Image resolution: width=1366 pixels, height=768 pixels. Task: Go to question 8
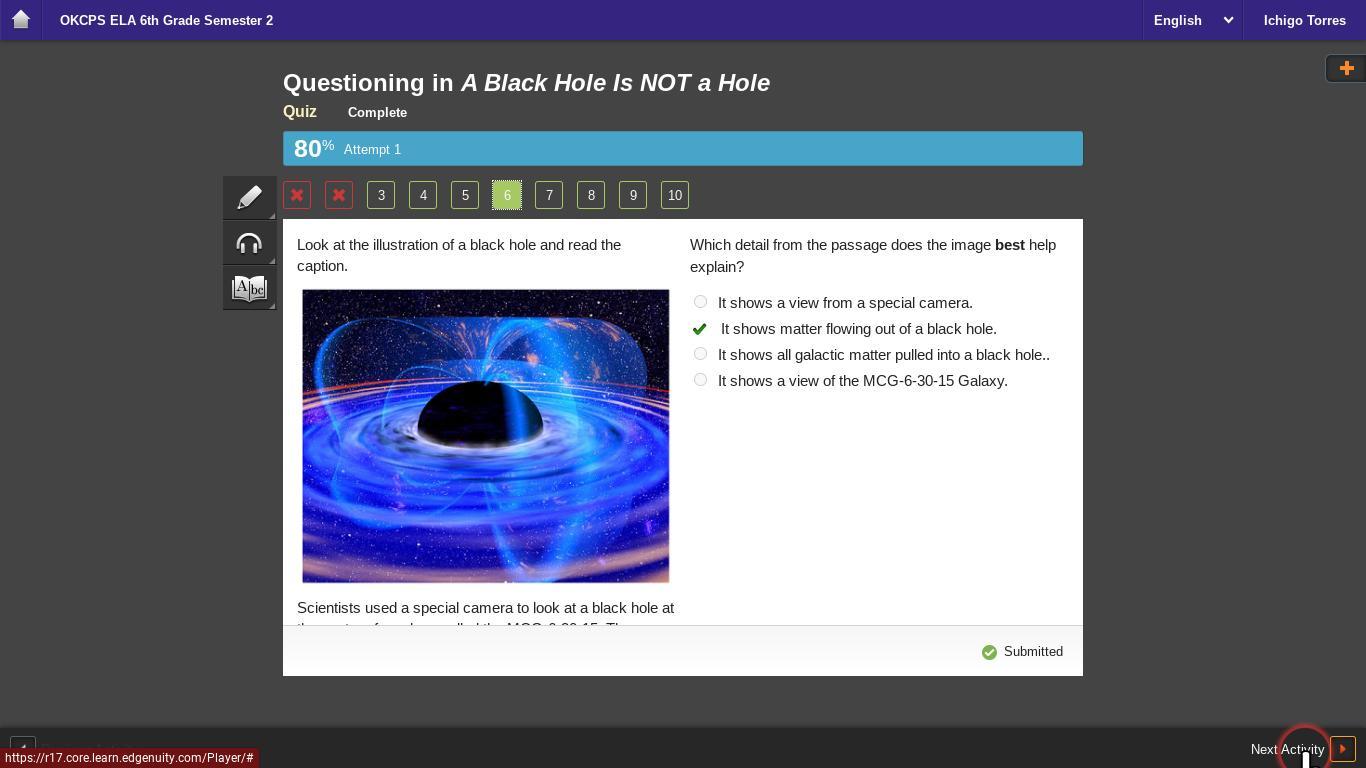pyautogui.click(x=591, y=195)
